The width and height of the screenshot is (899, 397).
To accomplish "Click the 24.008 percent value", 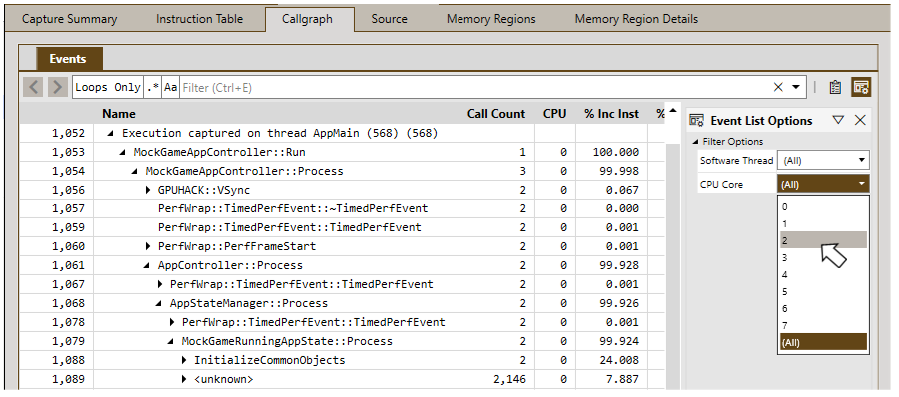I will [x=619, y=360].
